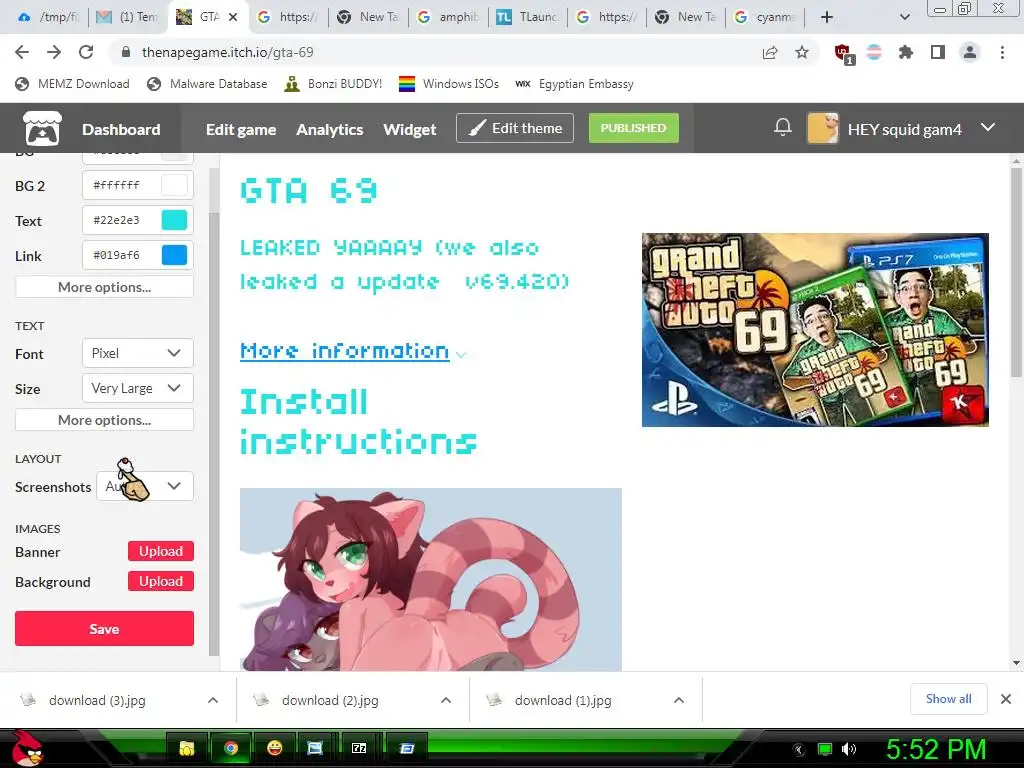Switch to the TLaunc browser tab
This screenshot has height=768, width=1024.
(528, 17)
